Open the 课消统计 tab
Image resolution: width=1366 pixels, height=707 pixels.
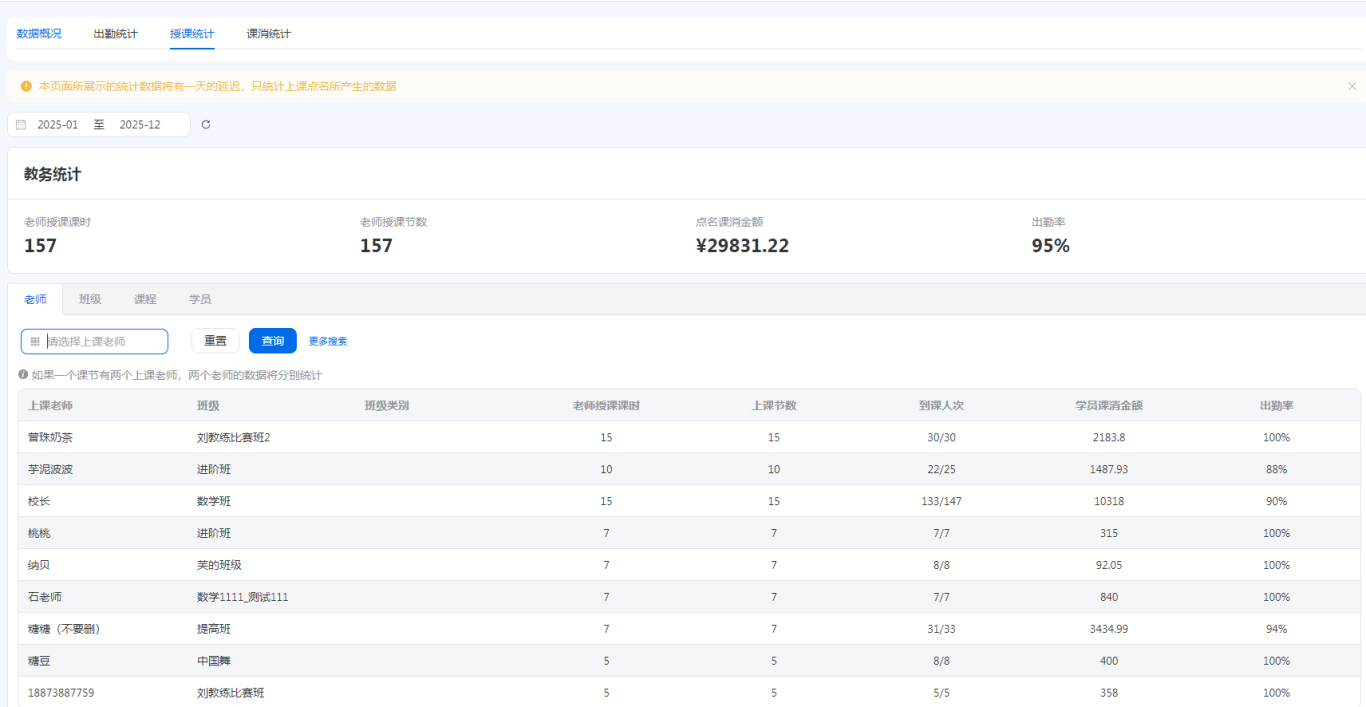point(269,34)
